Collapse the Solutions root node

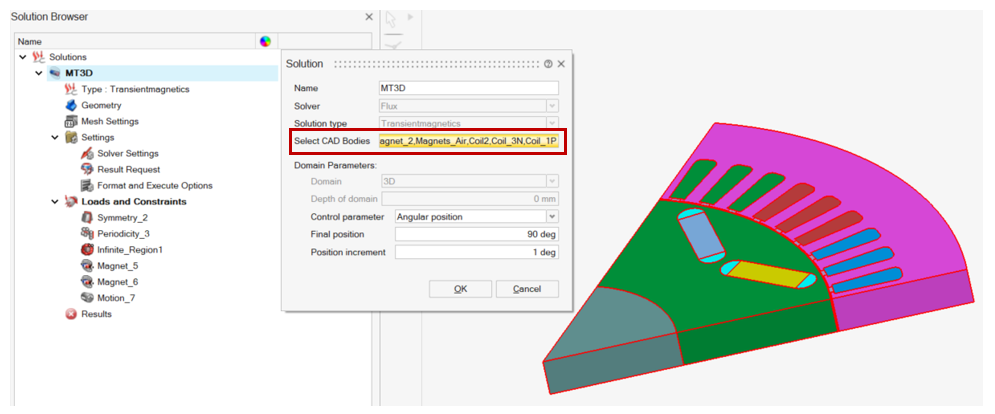pos(22,57)
